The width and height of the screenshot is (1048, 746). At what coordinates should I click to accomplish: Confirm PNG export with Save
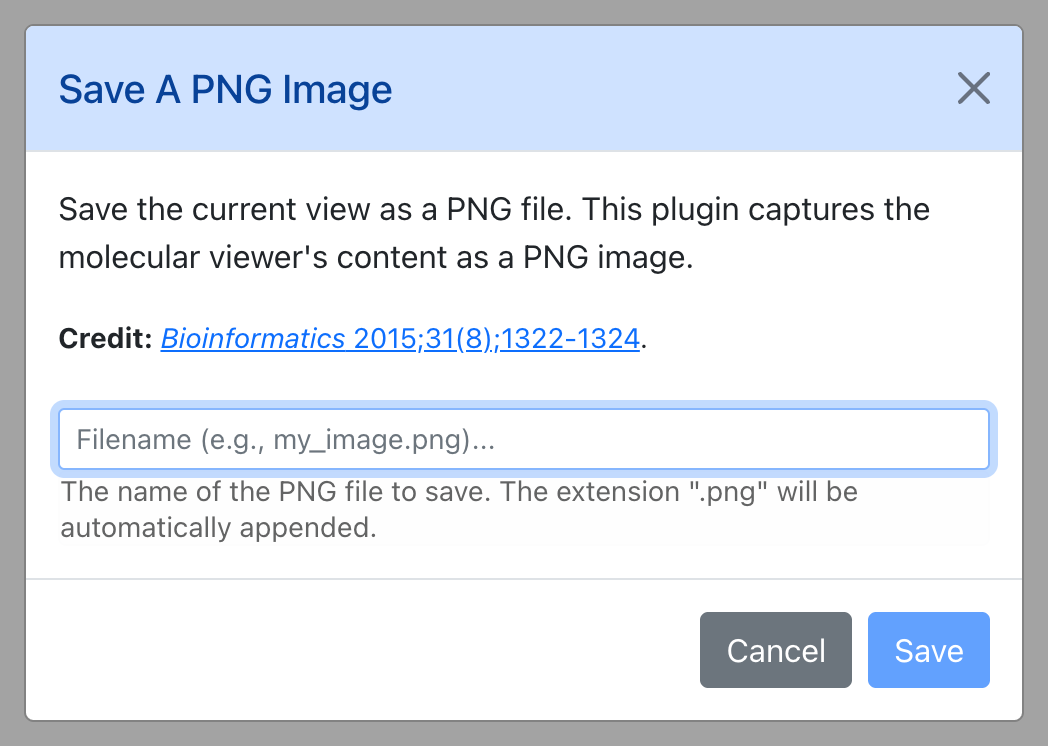click(x=928, y=650)
